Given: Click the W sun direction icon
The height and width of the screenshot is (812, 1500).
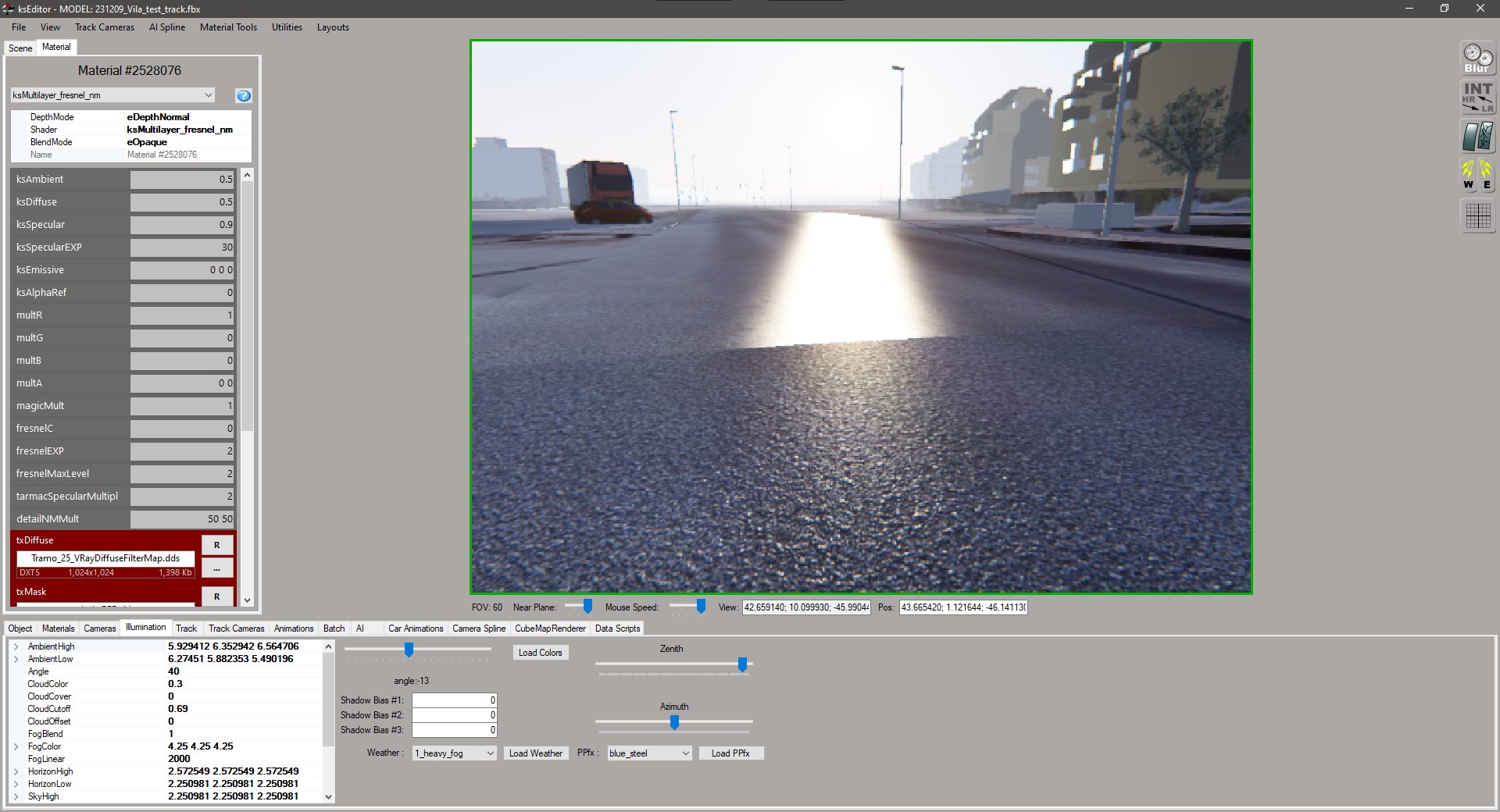Looking at the screenshot, I should [x=1469, y=175].
